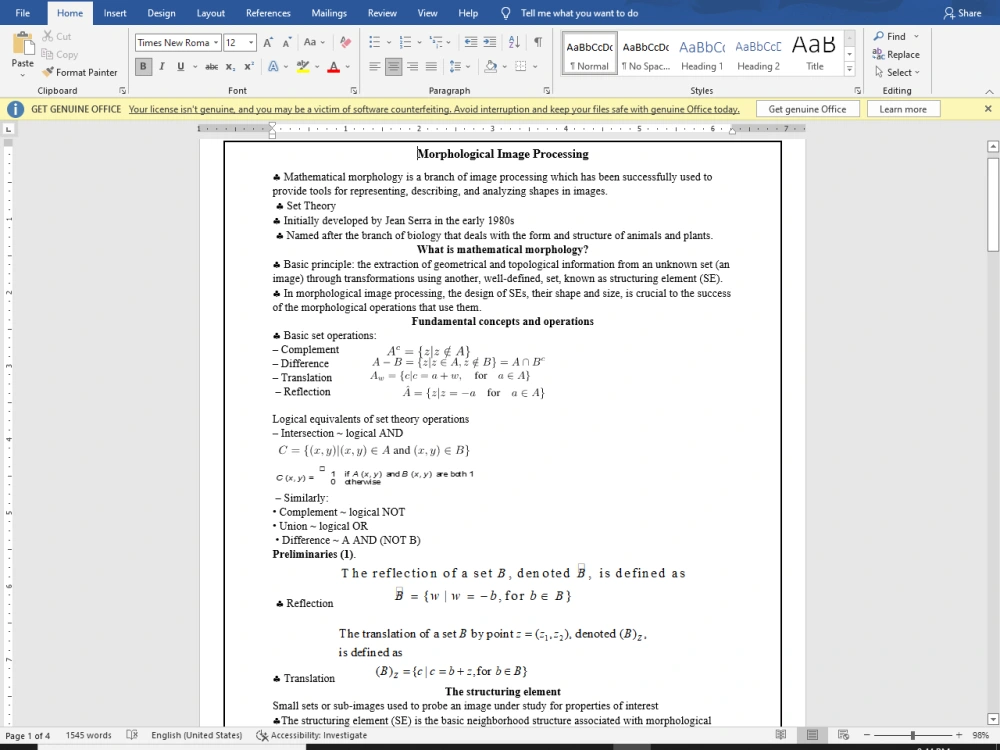Toggle Bold formatting

click(x=143, y=66)
